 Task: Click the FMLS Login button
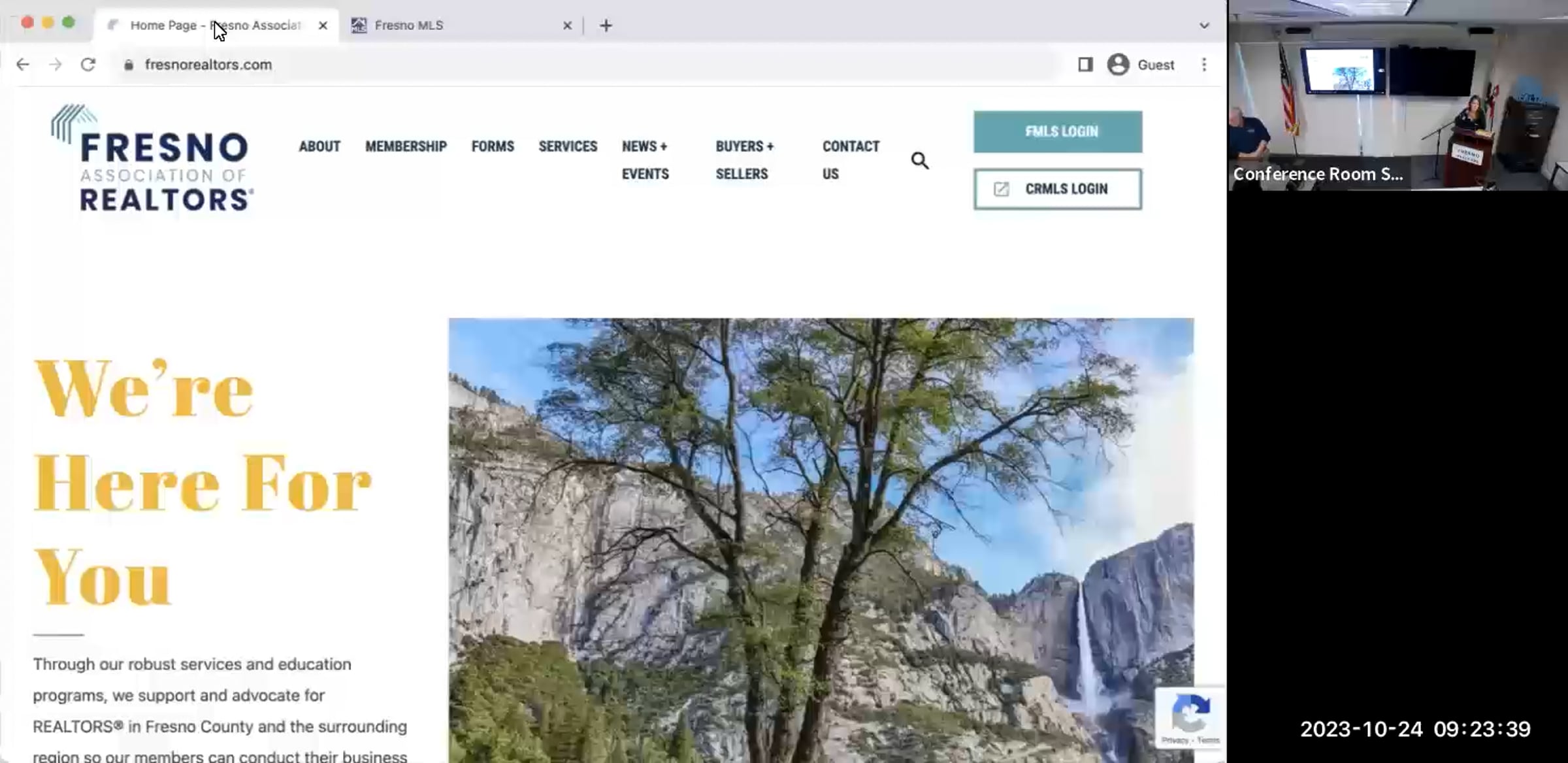[x=1058, y=132]
